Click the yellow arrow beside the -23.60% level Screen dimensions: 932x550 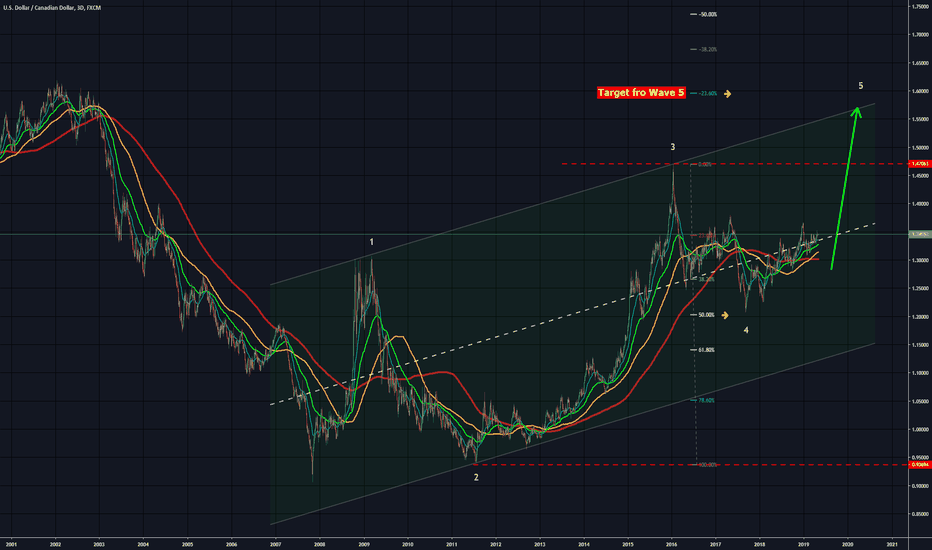[728, 94]
